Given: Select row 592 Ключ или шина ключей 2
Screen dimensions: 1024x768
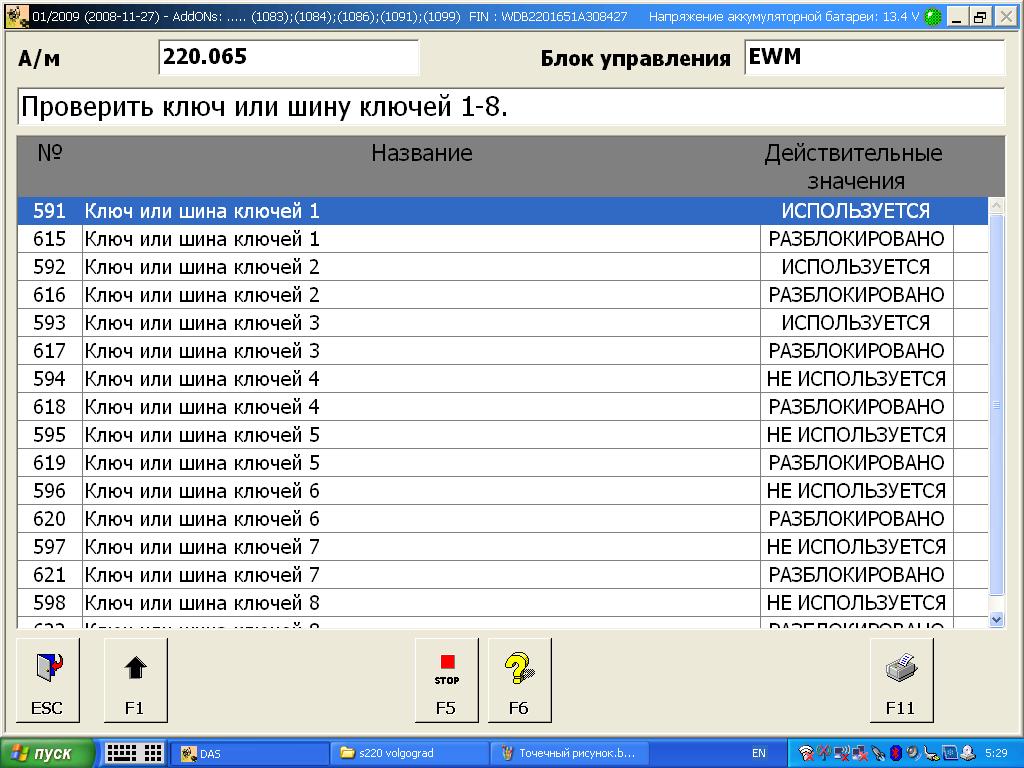Looking at the screenshot, I should [x=503, y=267].
